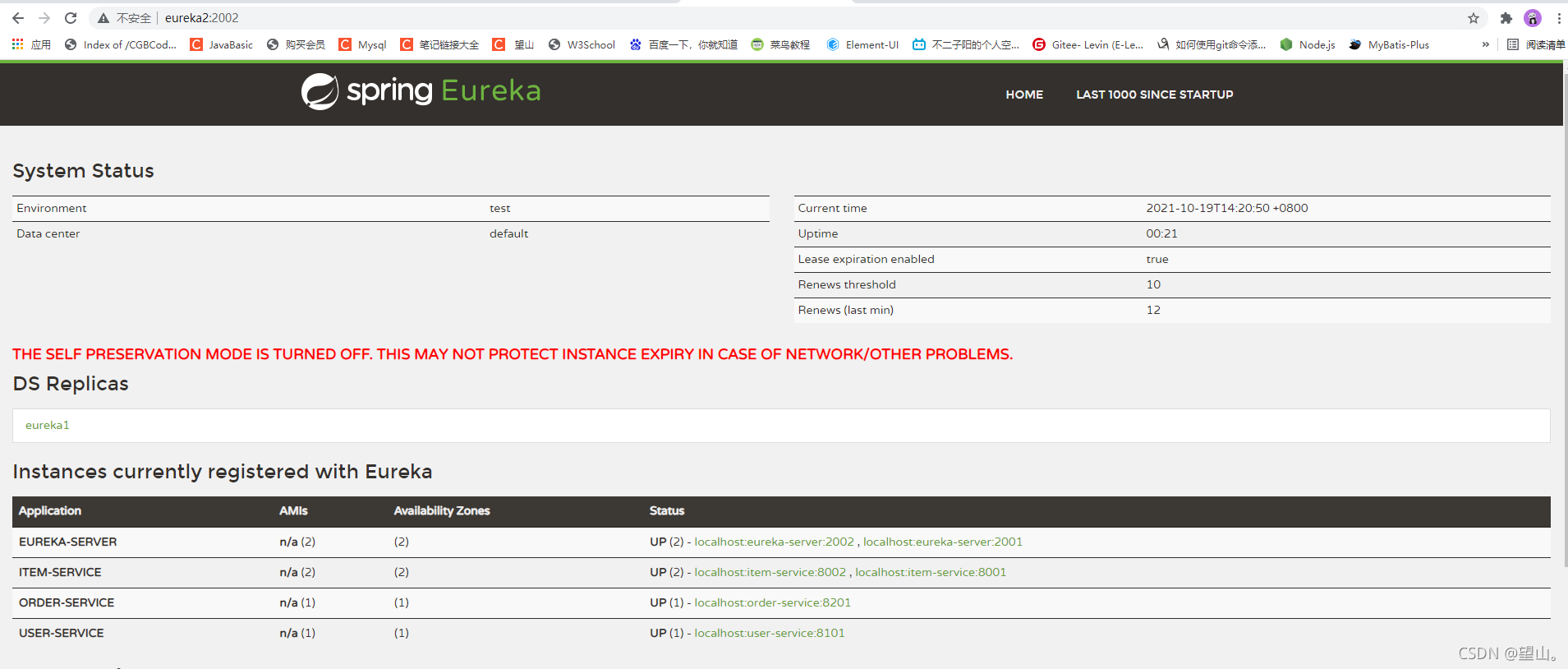Viewport: 1568px width, 669px height.
Task: Open the eureka1 replica link
Action: (47, 425)
